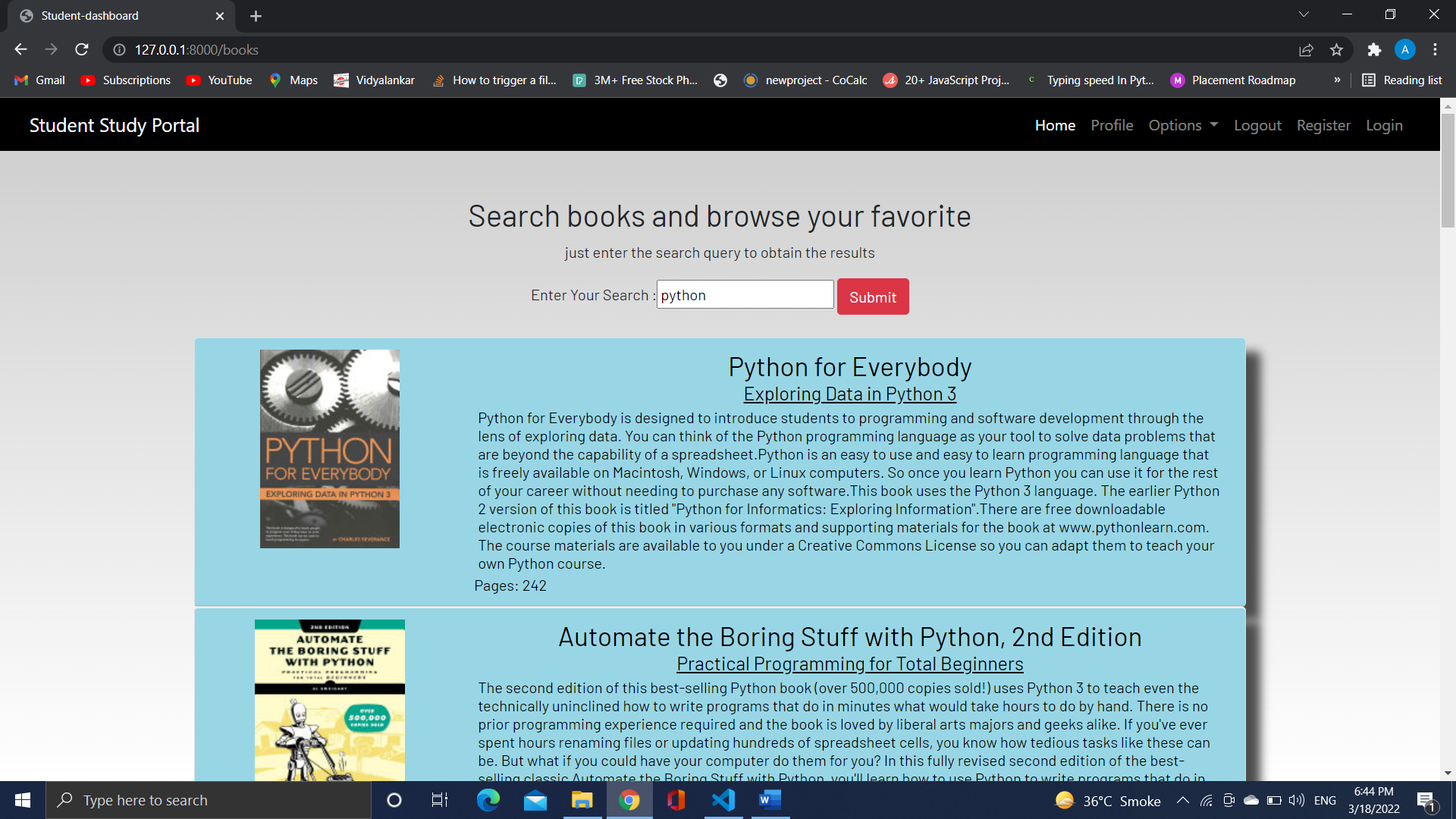
Task: Open the Maps bookmark
Action: pos(293,80)
